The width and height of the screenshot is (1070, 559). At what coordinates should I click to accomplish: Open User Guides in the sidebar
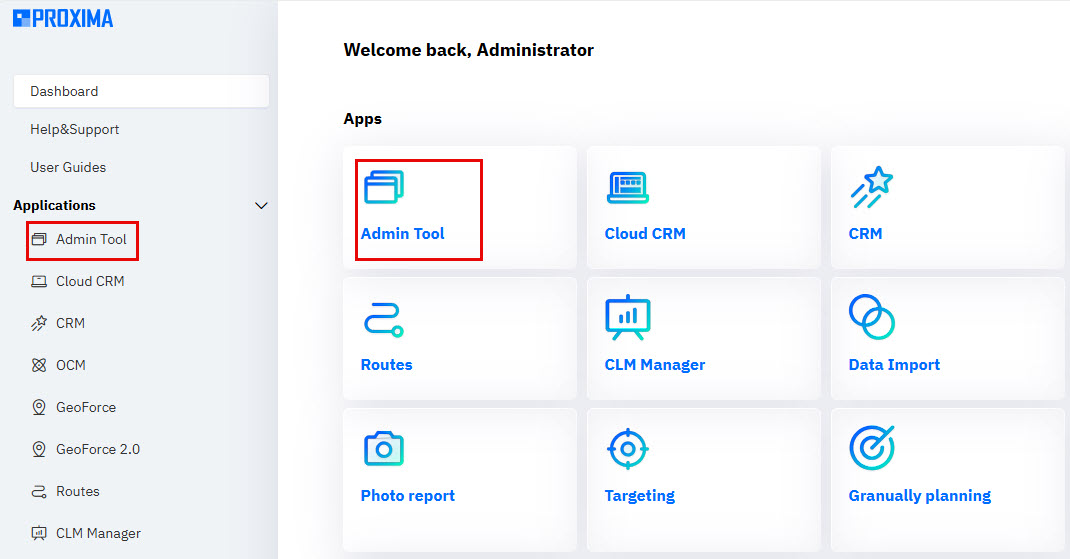[x=68, y=167]
